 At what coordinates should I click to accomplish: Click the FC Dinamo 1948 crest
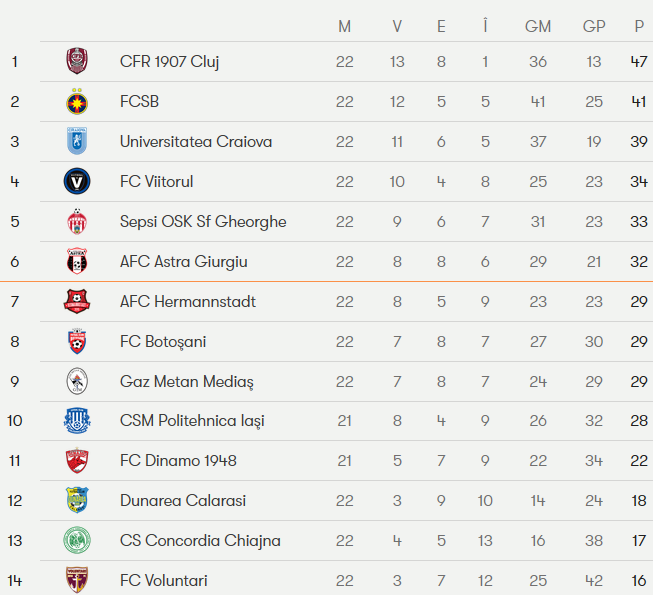click(x=77, y=461)
